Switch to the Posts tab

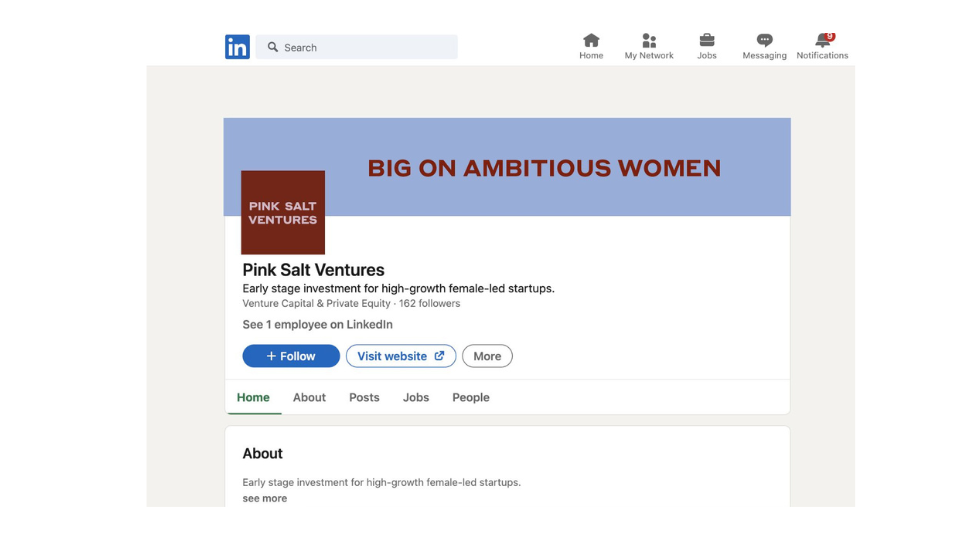click(x=364, y=397)
